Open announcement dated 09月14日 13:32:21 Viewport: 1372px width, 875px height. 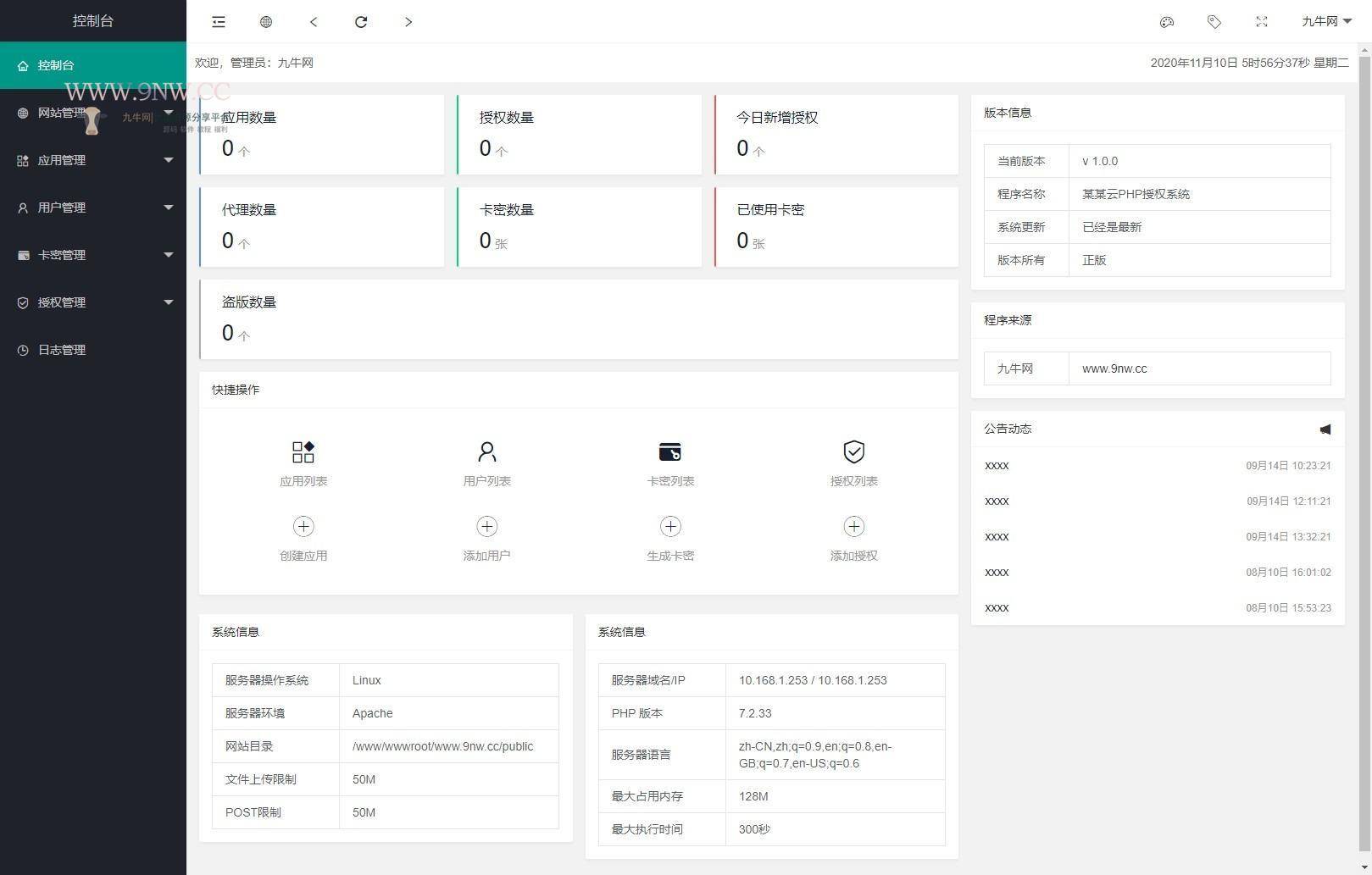1158,536
